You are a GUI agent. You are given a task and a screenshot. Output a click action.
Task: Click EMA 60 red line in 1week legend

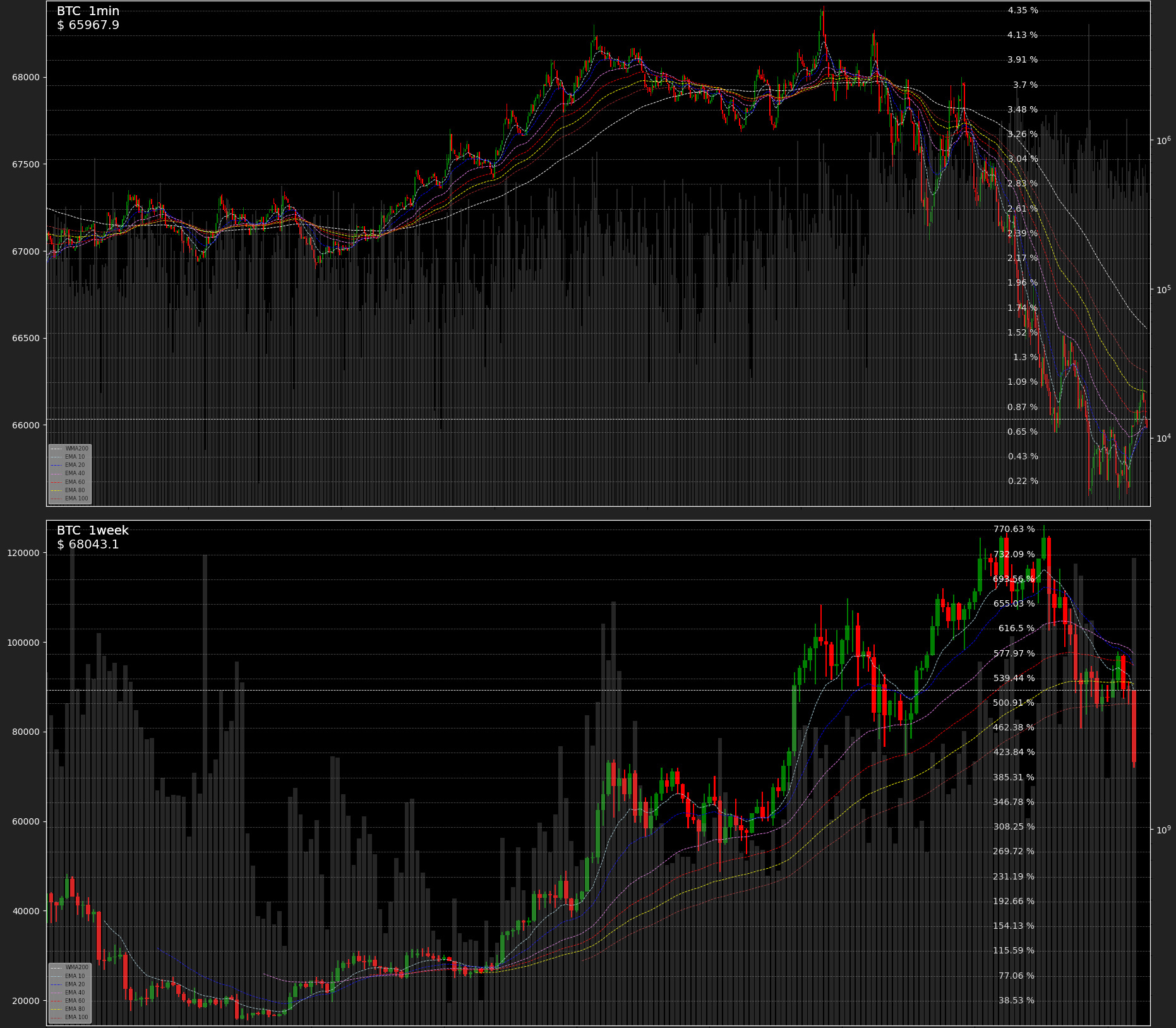tap(75, 1001)
